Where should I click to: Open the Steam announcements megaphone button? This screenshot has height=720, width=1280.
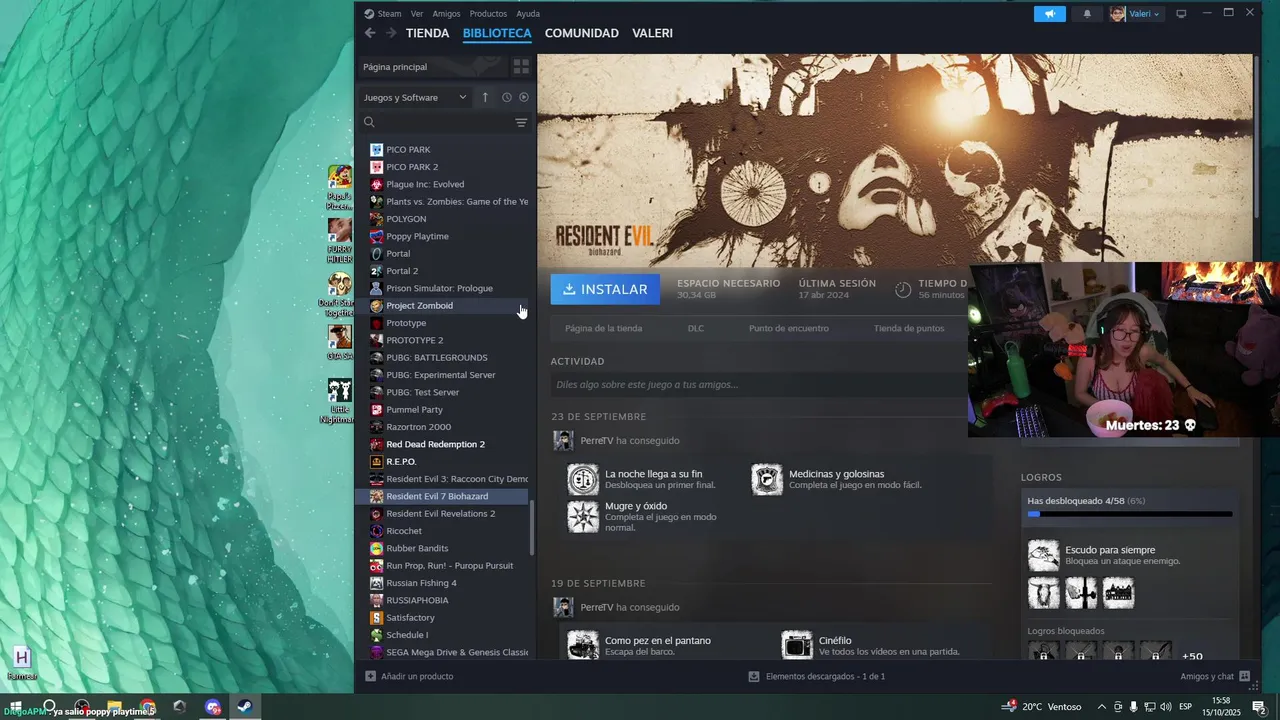[1050, 14]
